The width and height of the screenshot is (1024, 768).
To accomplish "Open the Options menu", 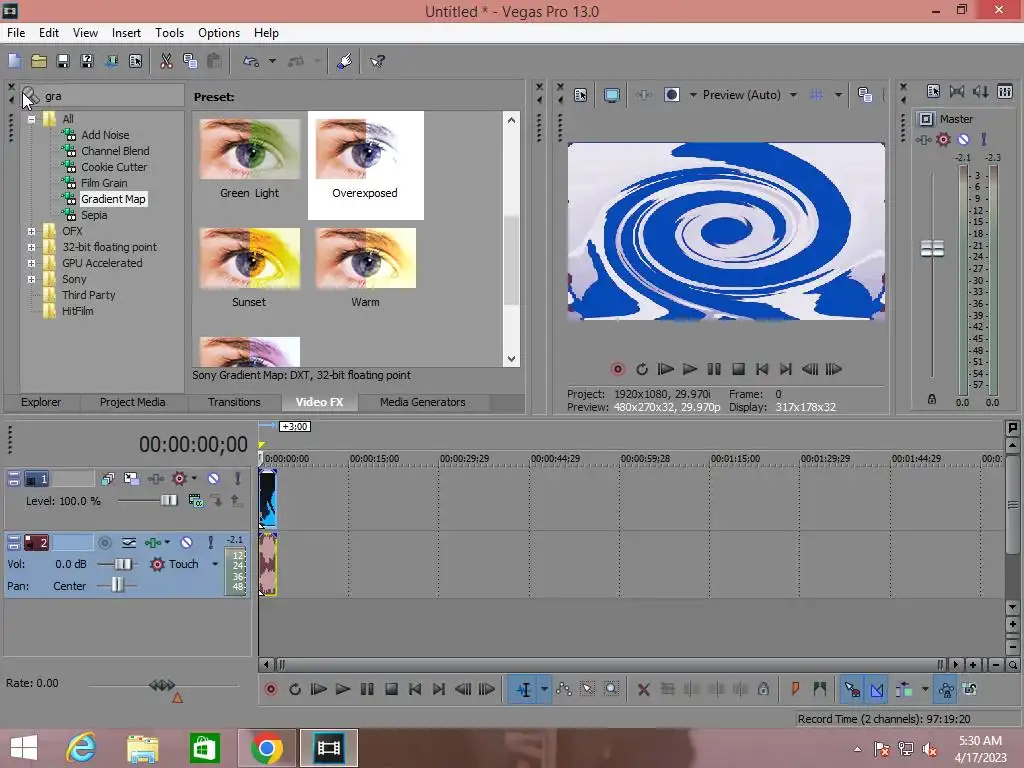I will pyautogui.click(x=219, y=33).
